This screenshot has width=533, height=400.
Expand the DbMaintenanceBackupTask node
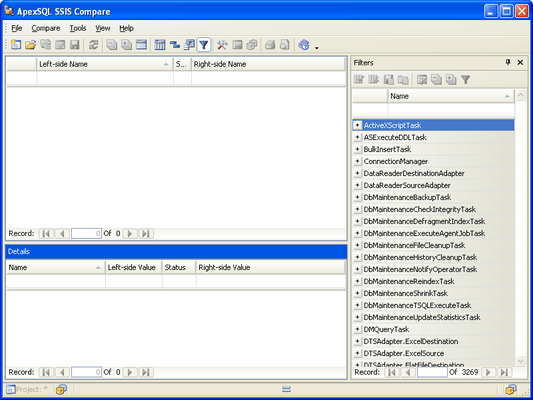(357, 197)
